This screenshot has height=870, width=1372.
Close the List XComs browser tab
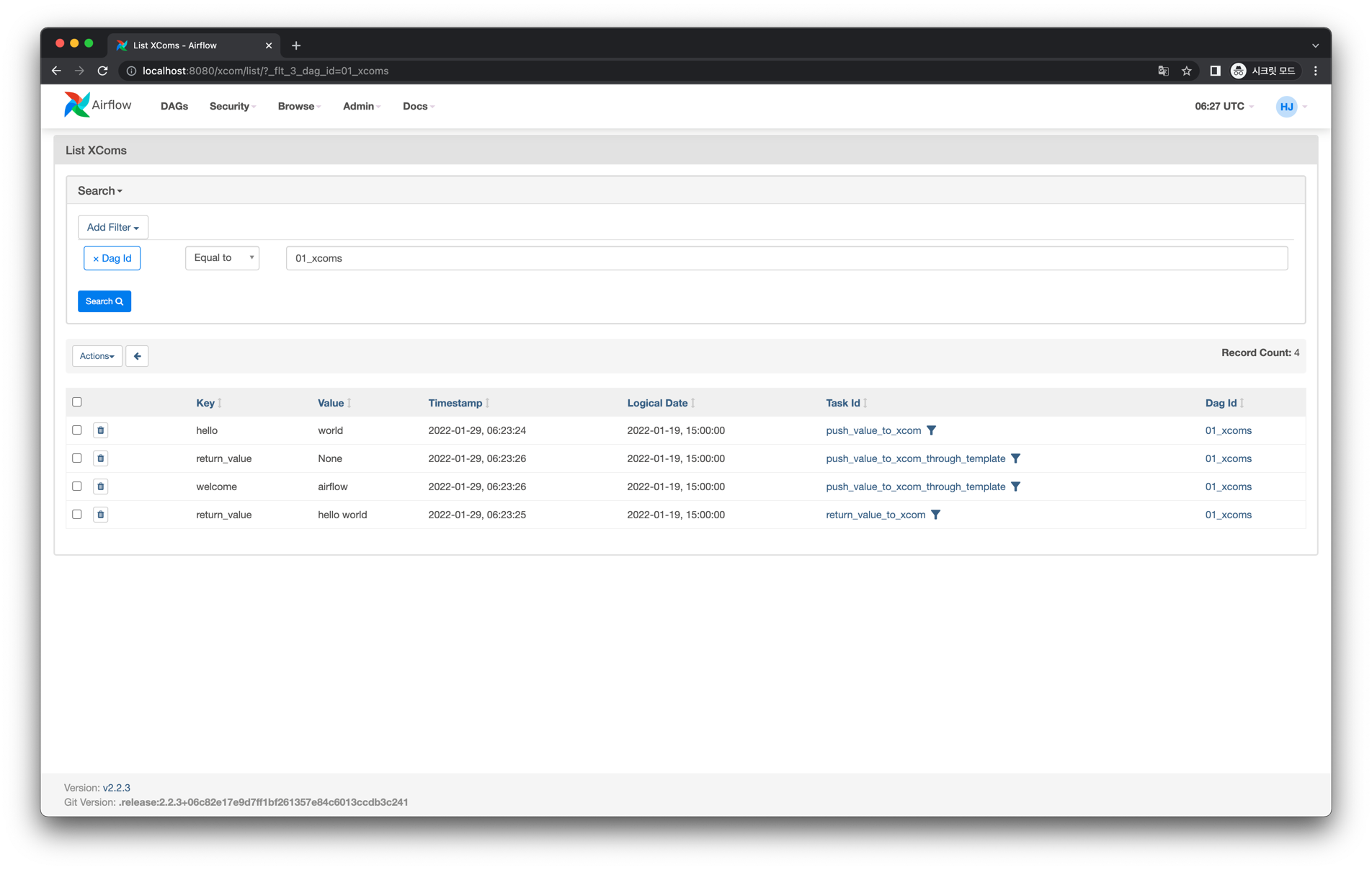269,45
